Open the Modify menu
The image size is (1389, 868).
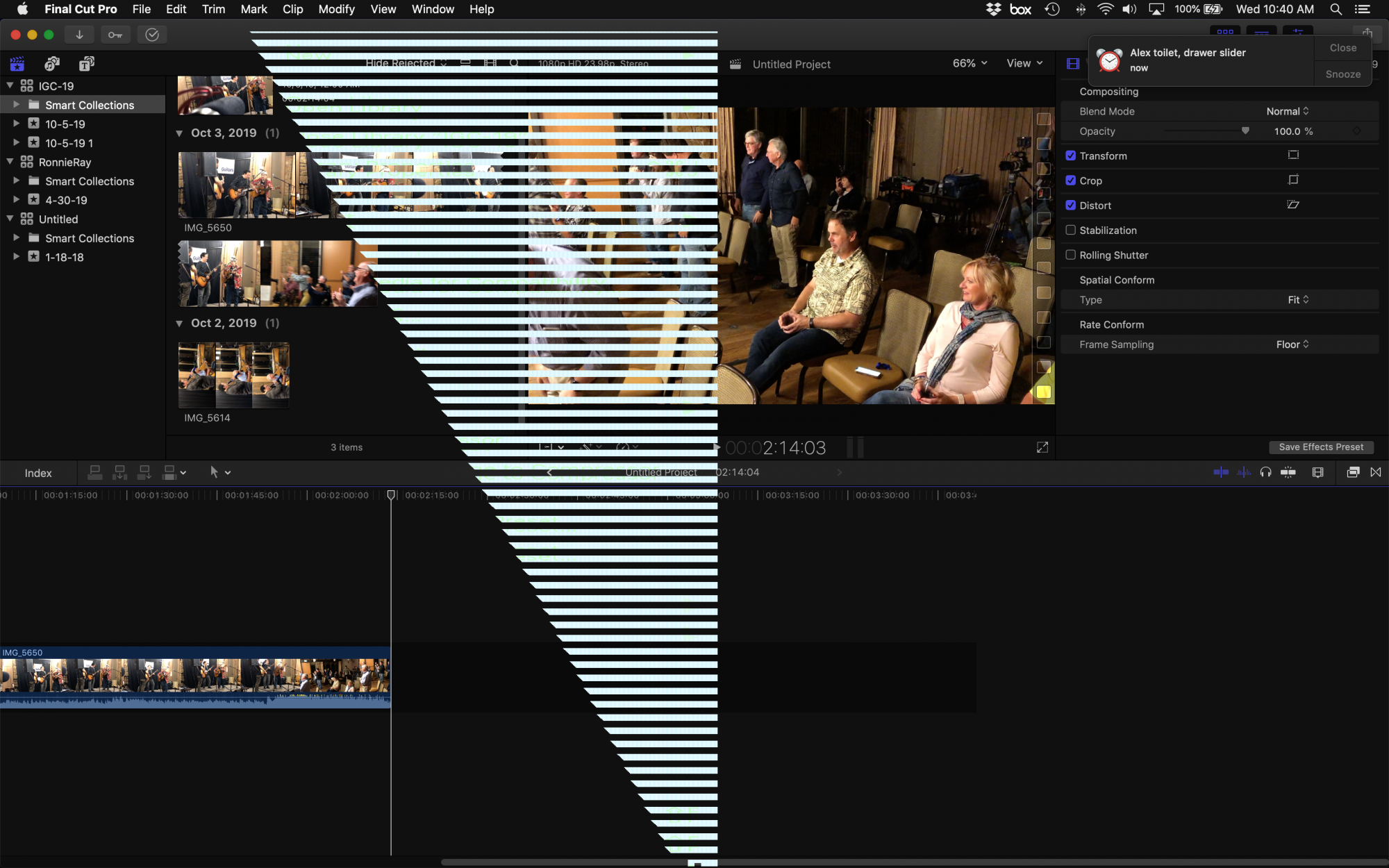click(336, 9)
